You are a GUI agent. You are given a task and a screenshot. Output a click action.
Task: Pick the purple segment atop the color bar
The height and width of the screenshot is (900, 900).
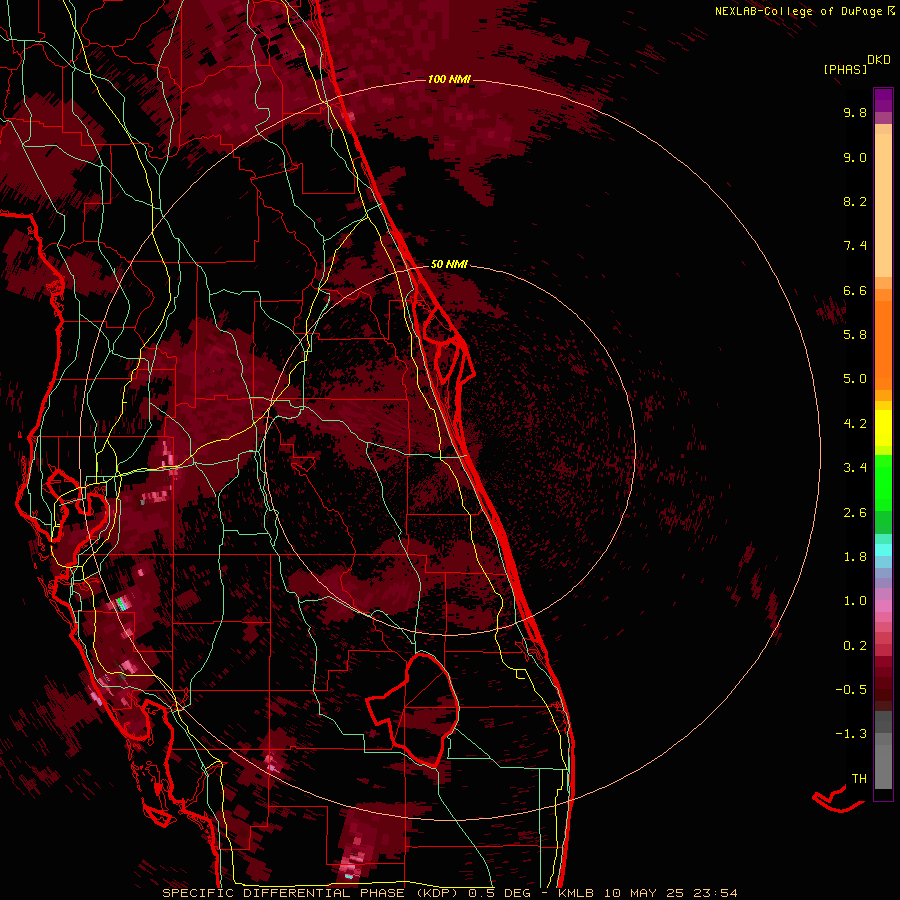click(883, 100)
